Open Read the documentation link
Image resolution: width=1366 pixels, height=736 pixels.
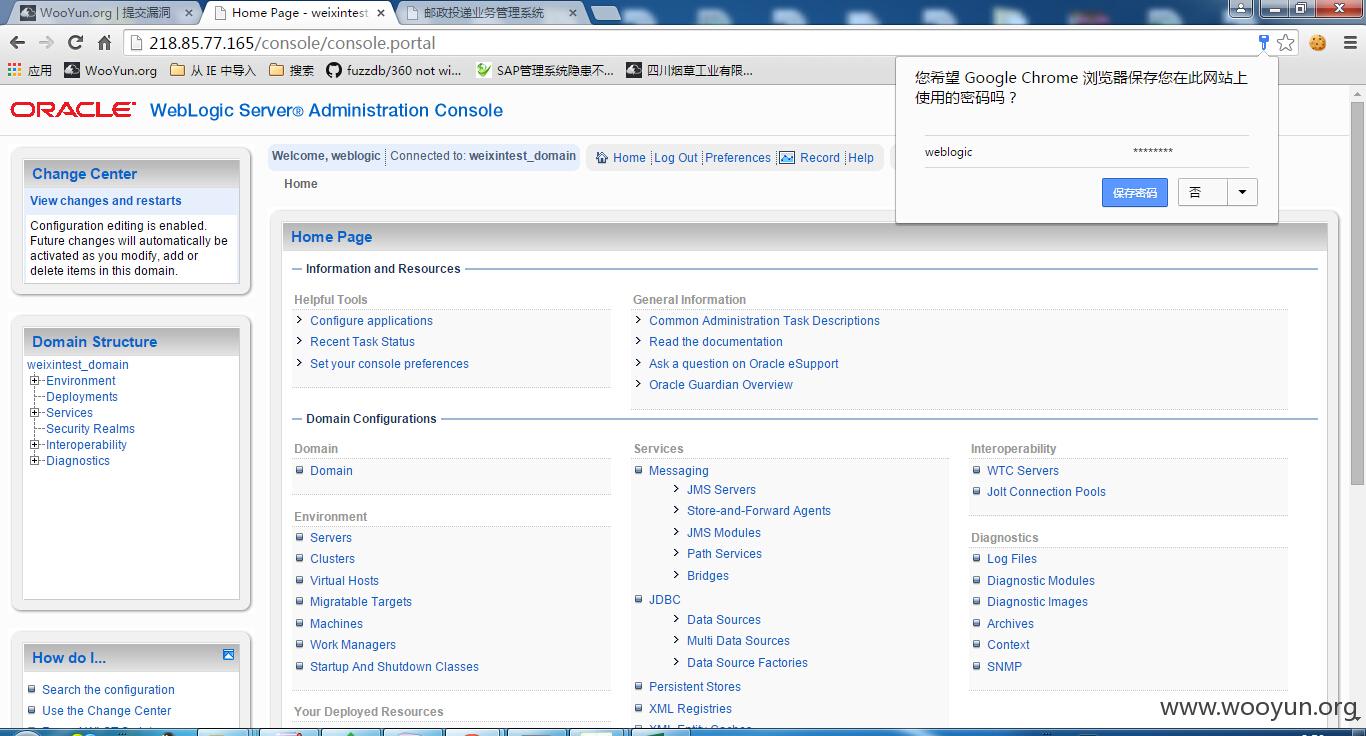click(x=716, y=342)
